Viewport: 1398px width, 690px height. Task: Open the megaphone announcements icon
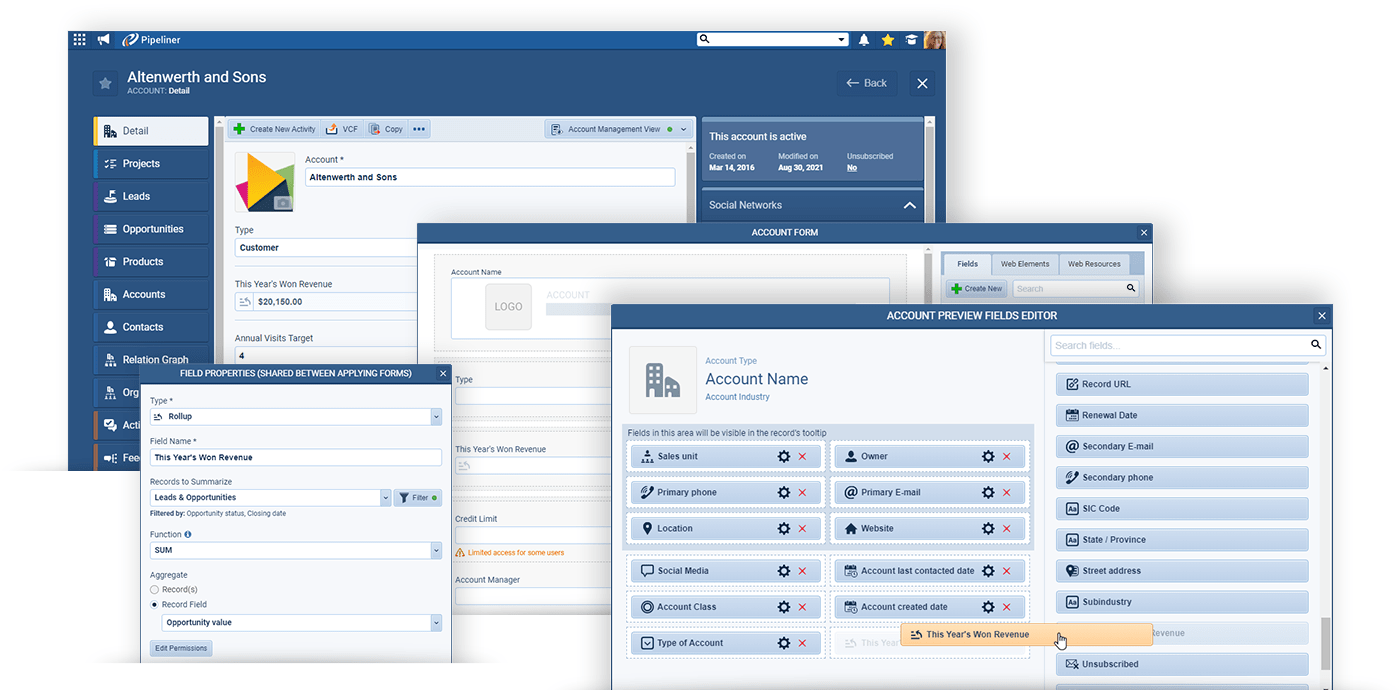coord(103,40)
